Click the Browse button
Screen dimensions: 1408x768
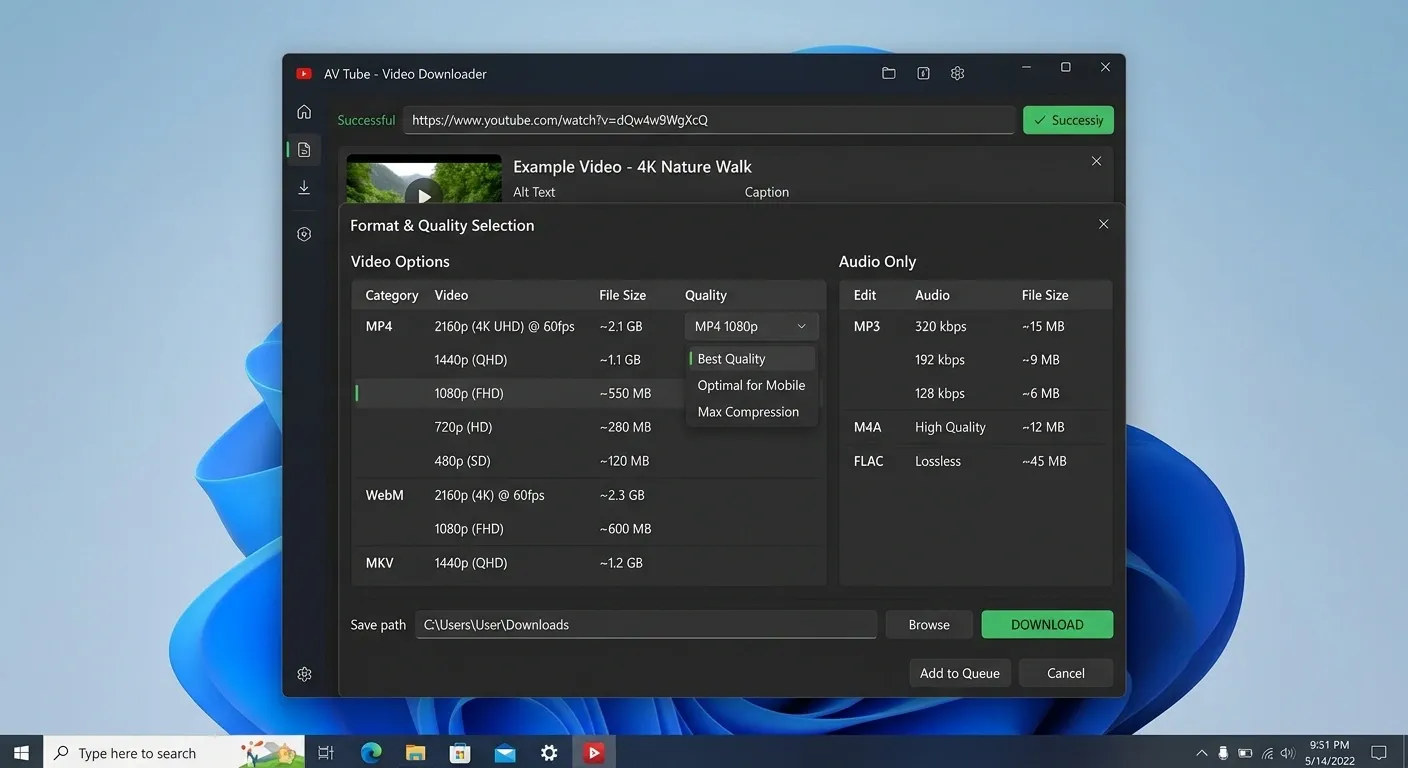(929, 625)
